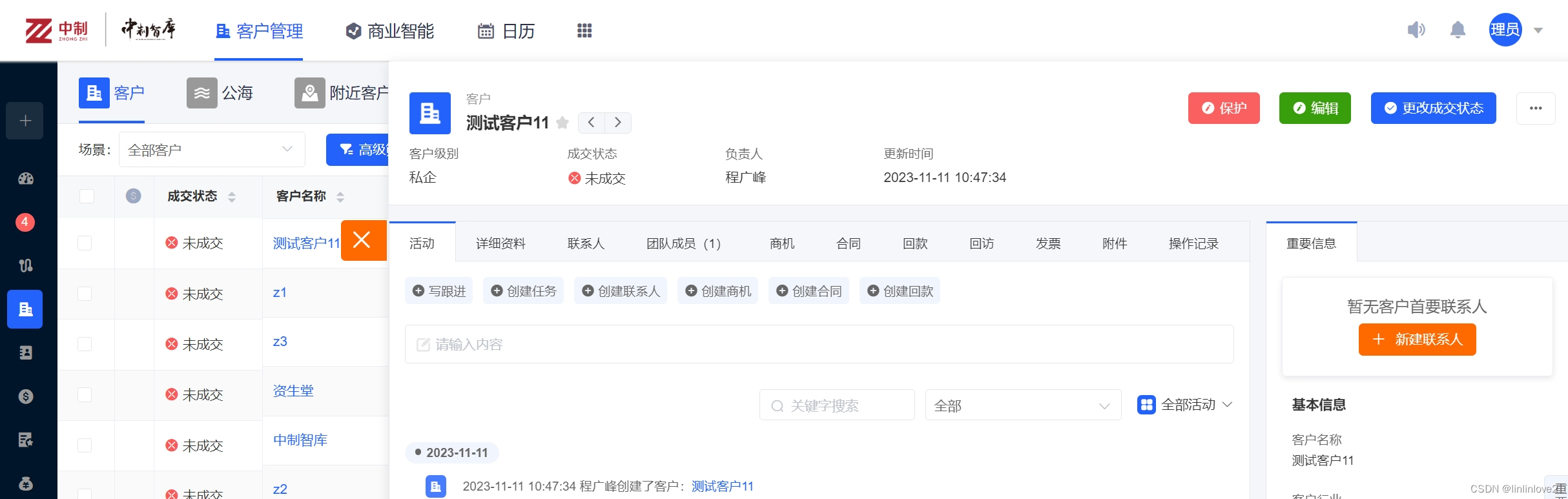
Task: Click the 高级 filter button
Action: (357, 150)
